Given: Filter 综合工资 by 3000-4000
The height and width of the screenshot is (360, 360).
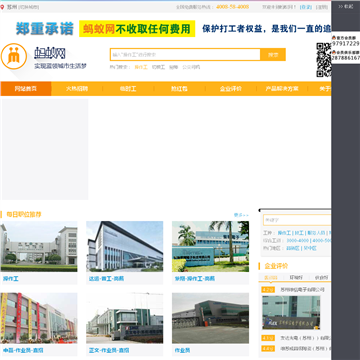Looking at the screenshot, I should pyautogui.click(x=298, y=241).
